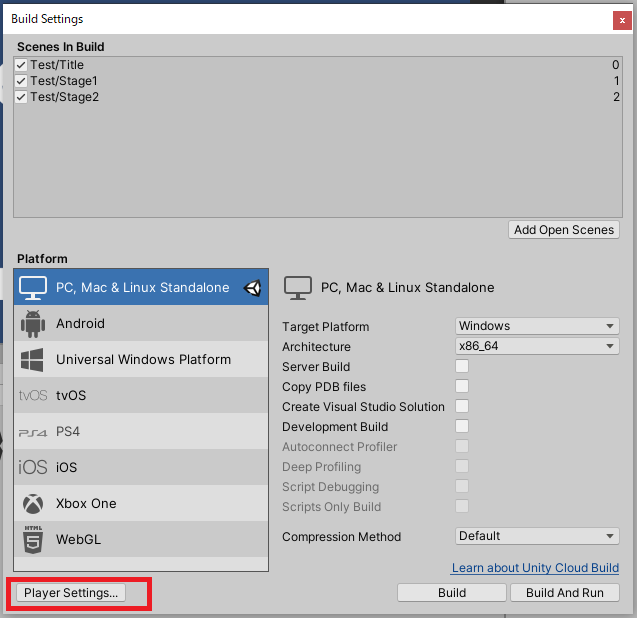Uncheck the Test/Stage1 scene checkbox
Viewport: 637px width, 618px height.
pyautogui.click(x=21, y=81)
